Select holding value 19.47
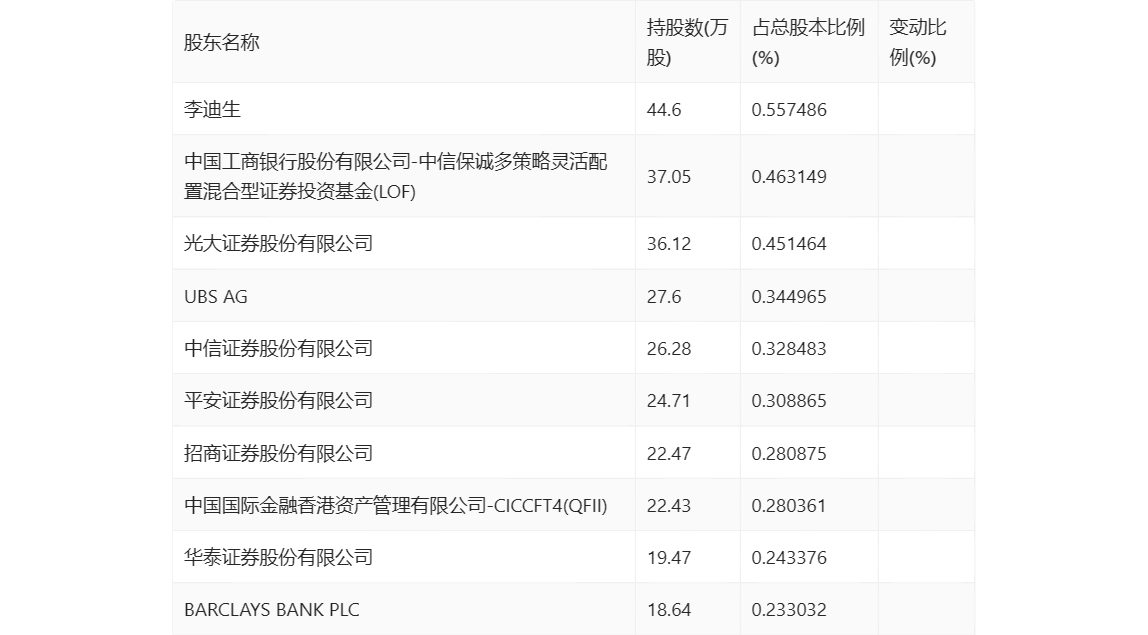1148x635 pixels. [668, 557]
